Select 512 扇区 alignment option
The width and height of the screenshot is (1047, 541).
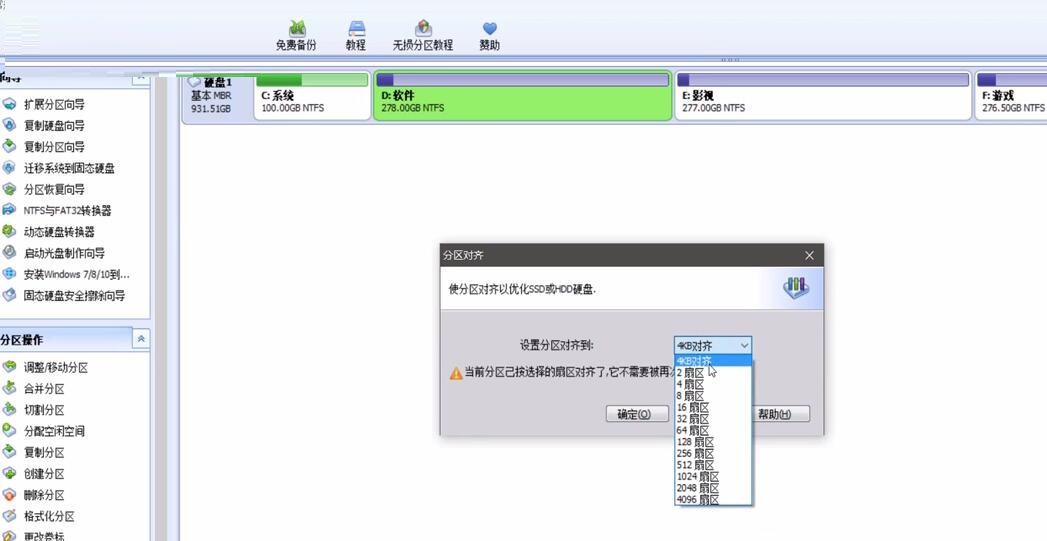pos(713,464)
